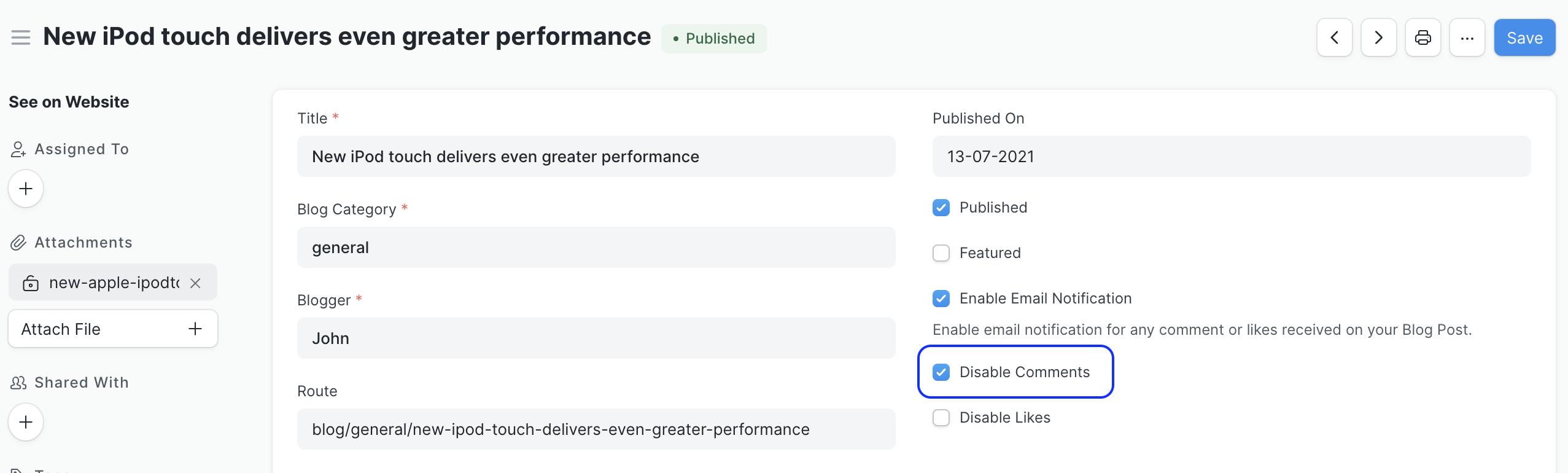Check the Featured checkbox

point(941,253)
